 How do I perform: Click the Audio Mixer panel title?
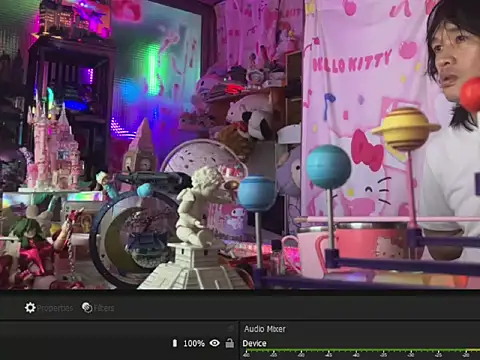click(x=265, y=329)
